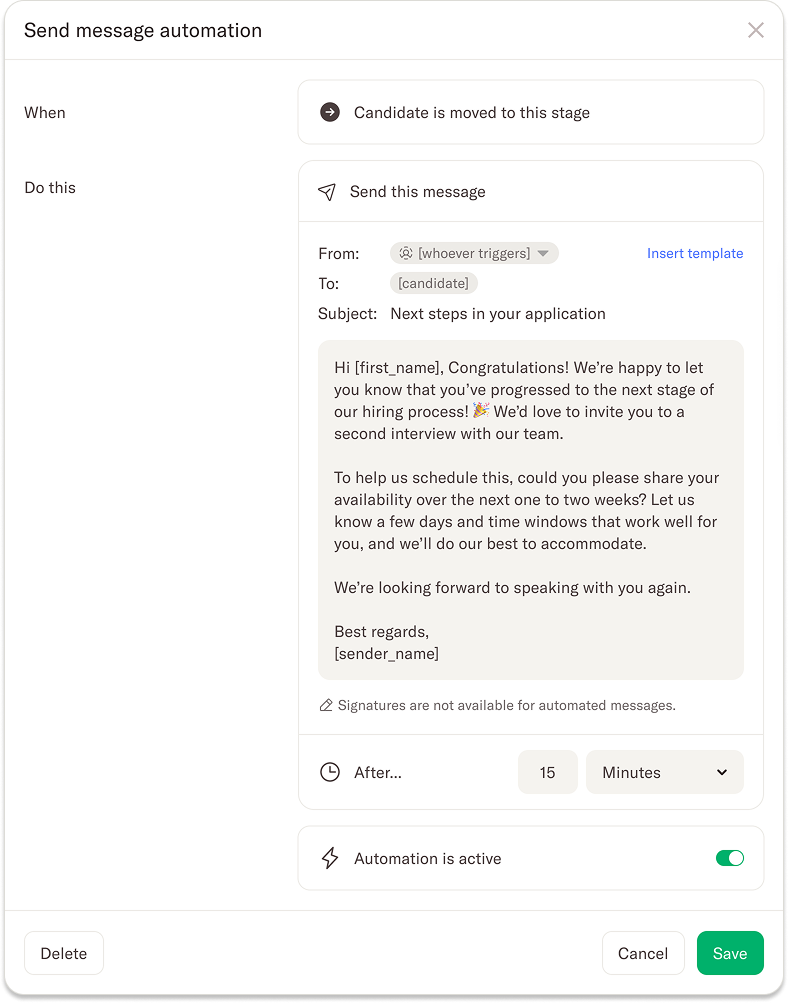The height and width of the screenshot is (1003, 788).
Task: Click the To: label
Action: (x=329, y=284)
